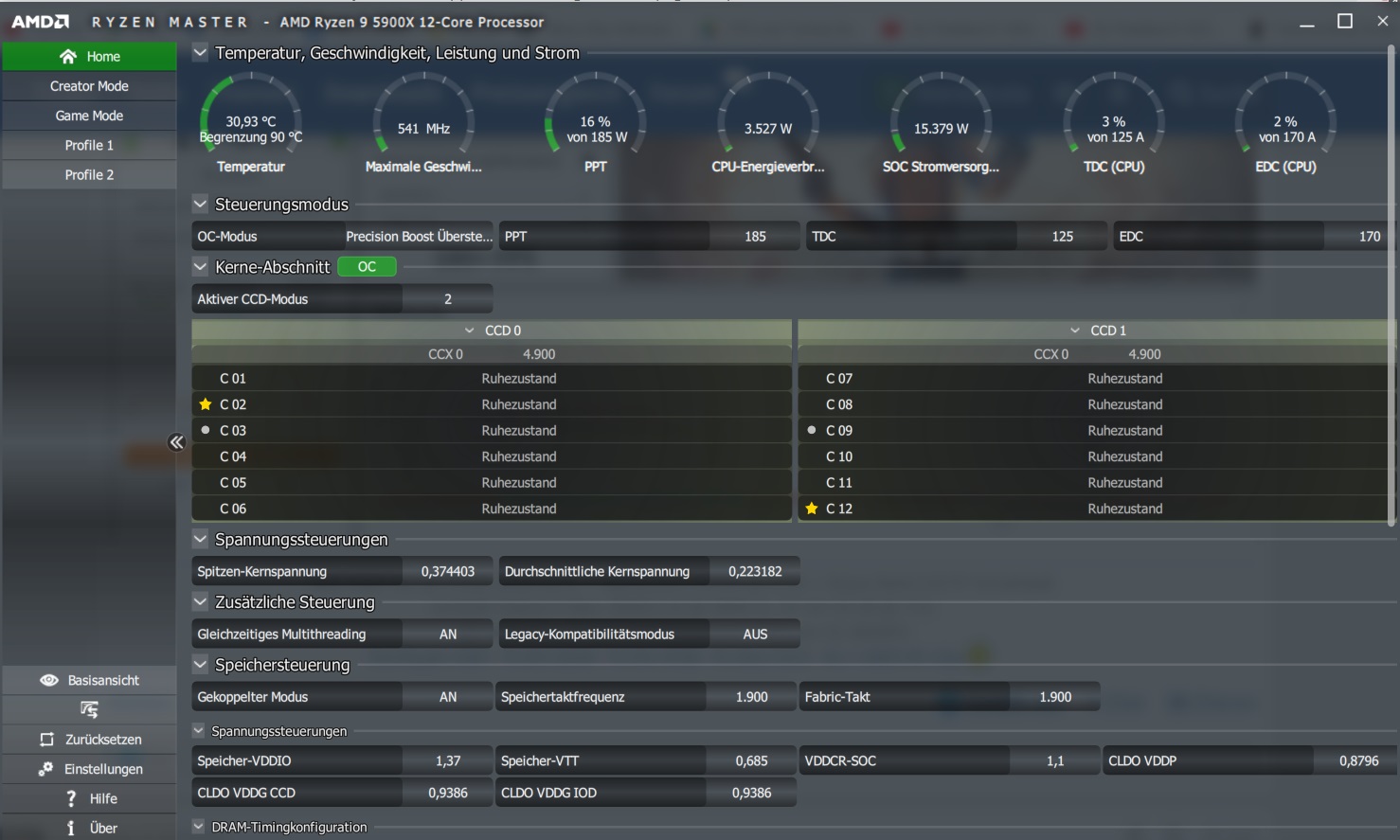
Task: Click the C 01 Ruhezustand core row
Action: click(492, 379)
